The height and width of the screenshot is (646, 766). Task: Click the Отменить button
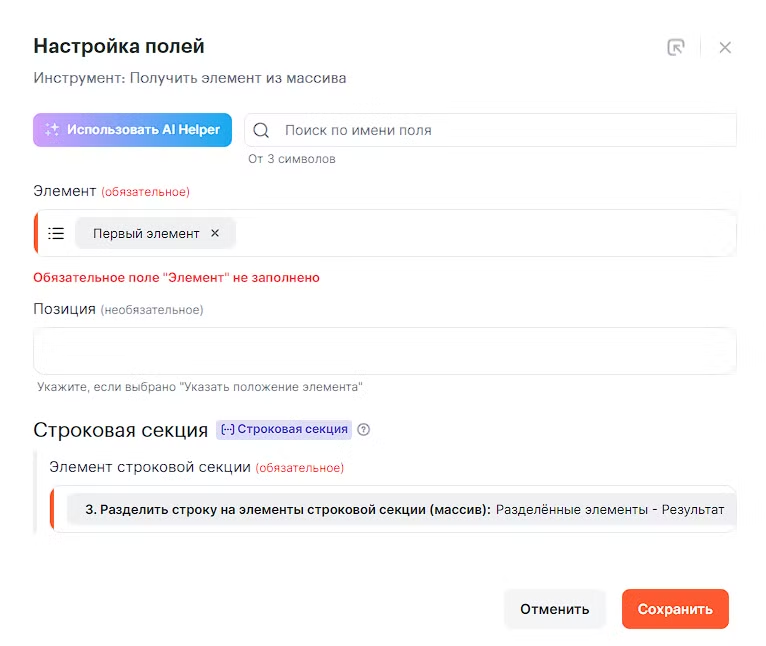coord(554,609)
